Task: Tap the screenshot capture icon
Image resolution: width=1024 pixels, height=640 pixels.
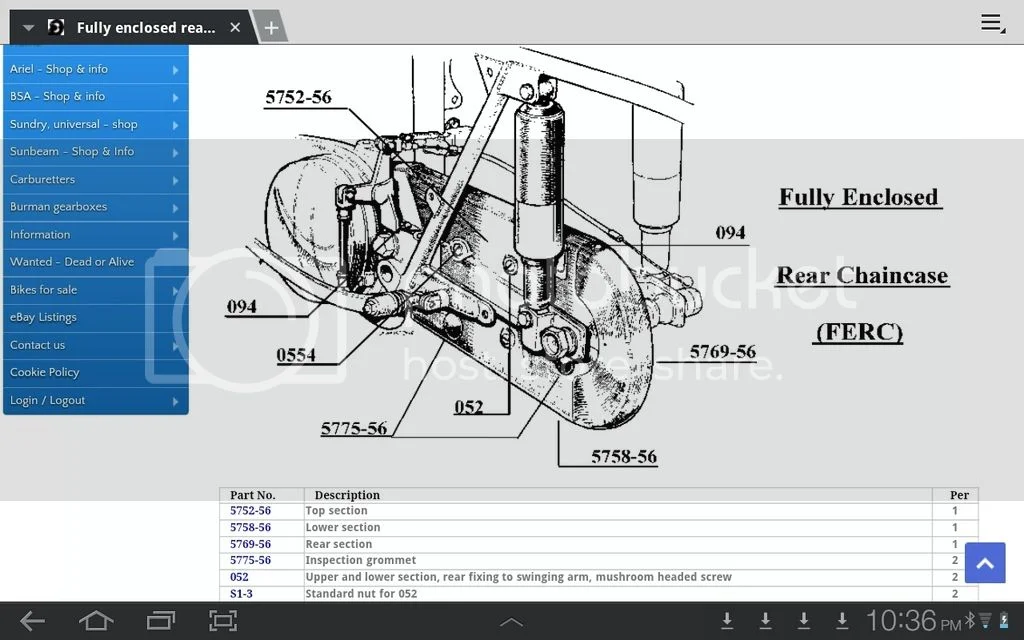Action: (223, 621)
